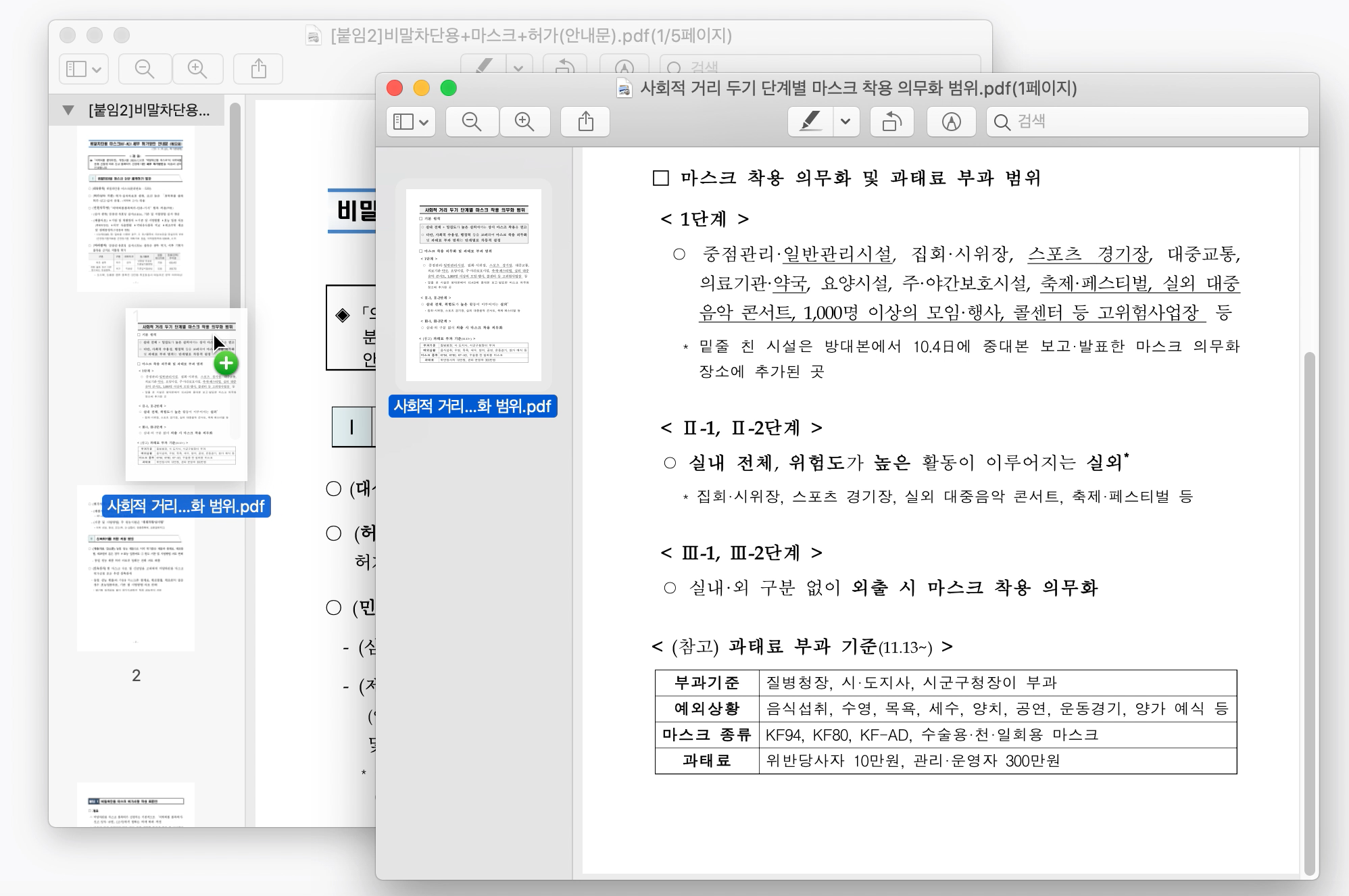Show the Markup toolbar in front window

tap(951, 122)
